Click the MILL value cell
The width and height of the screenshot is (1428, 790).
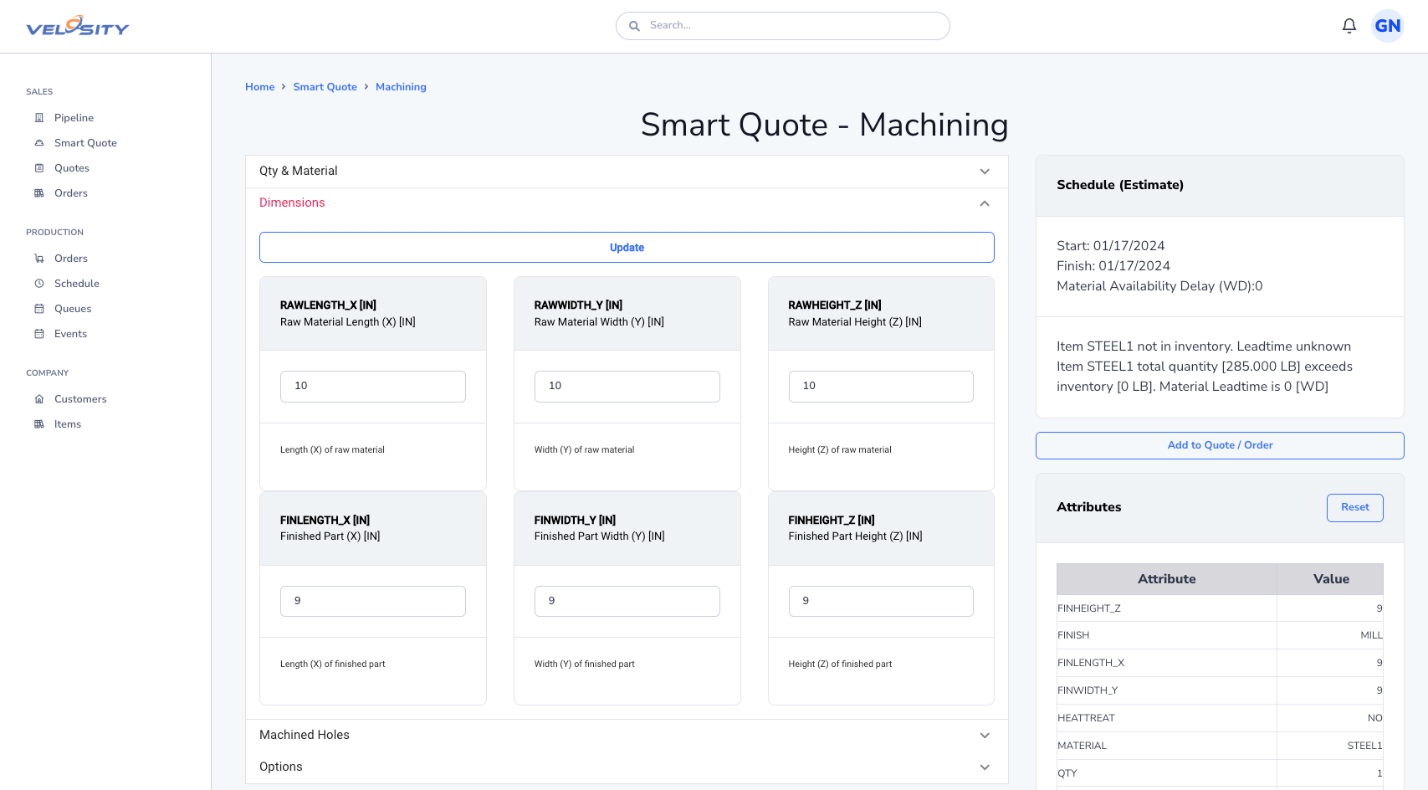(x=1331, y=635)
